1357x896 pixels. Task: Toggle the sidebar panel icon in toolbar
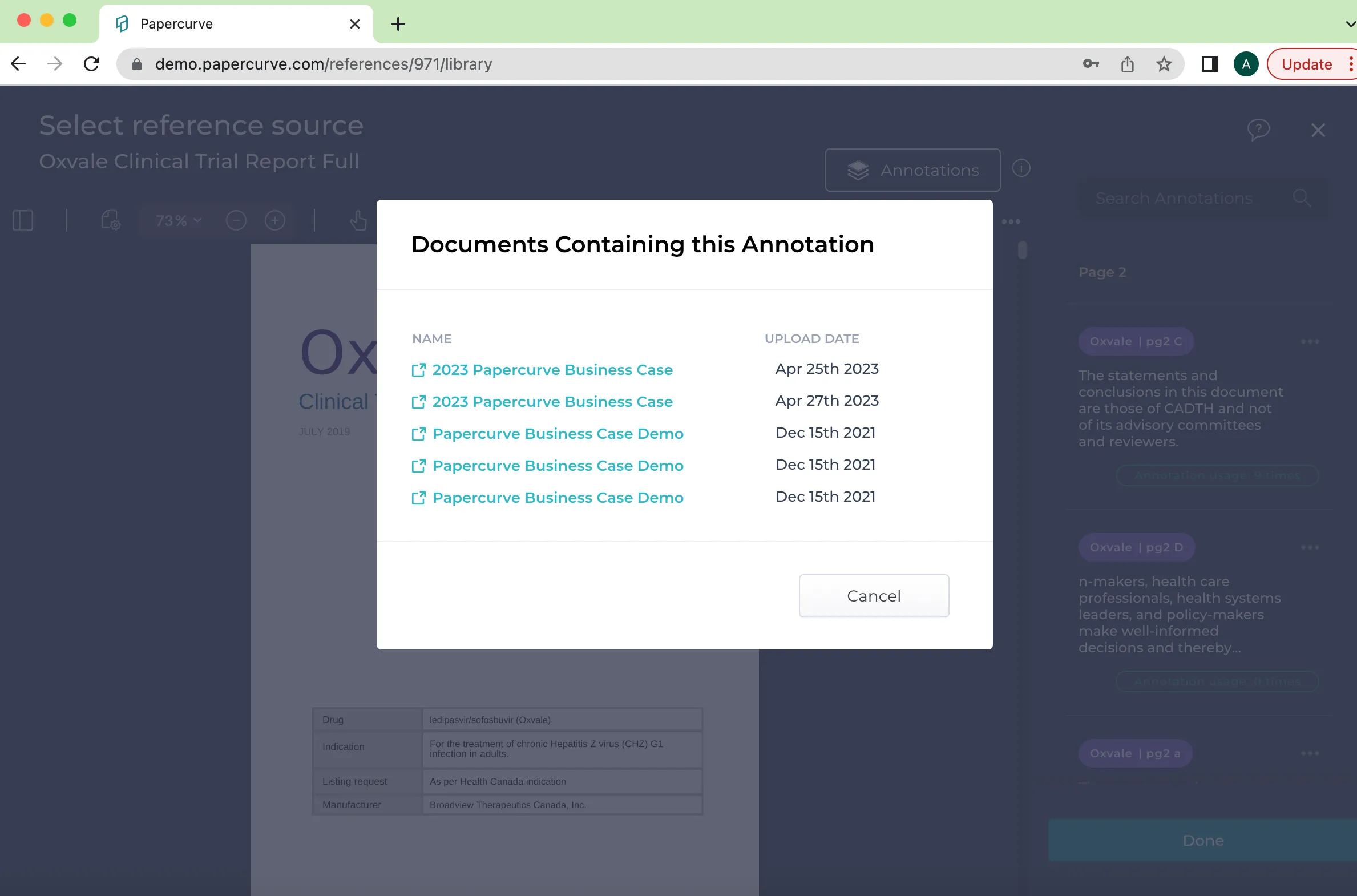[x=23, y=220]
